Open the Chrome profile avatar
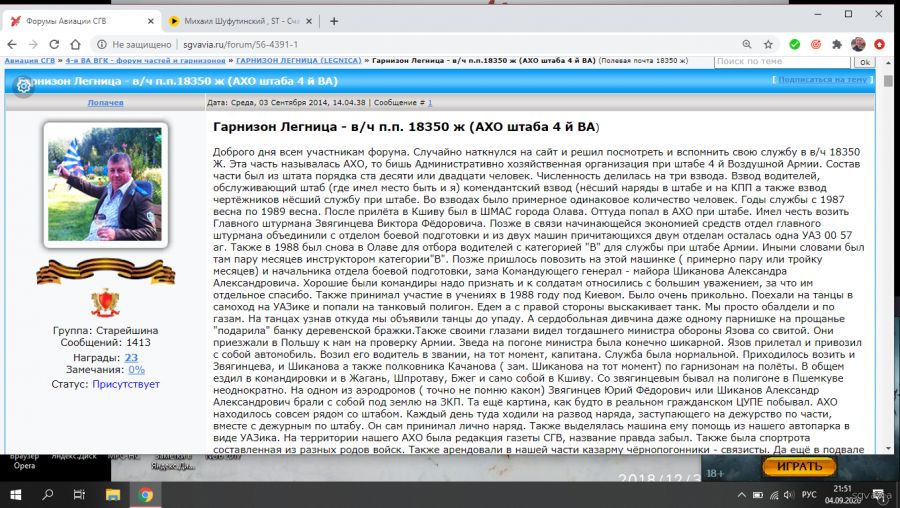The image size is (900, 508). (x=858, y=44)
